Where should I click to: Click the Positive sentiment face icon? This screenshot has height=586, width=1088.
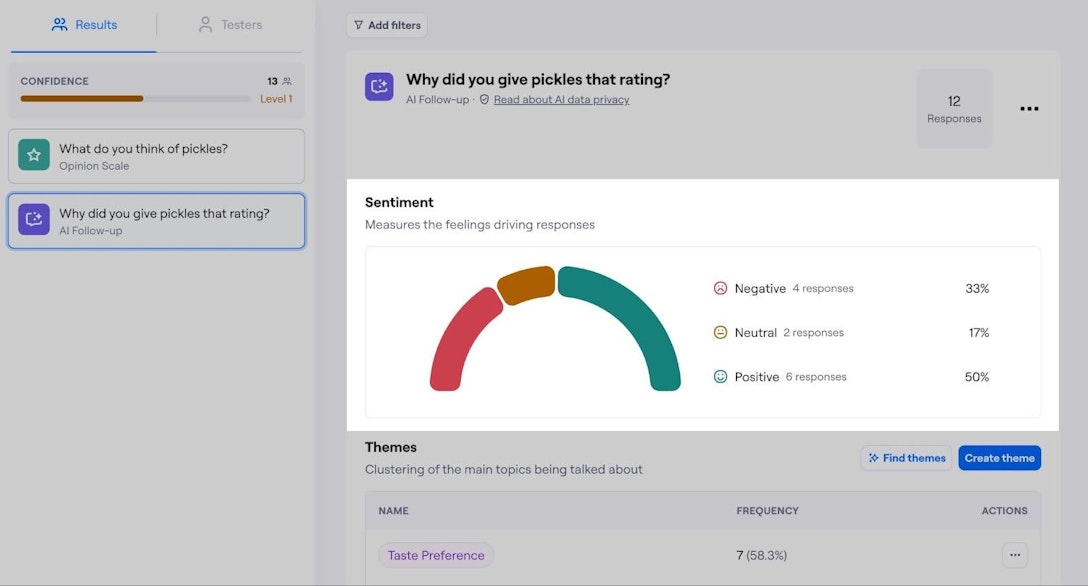(720, 376)
